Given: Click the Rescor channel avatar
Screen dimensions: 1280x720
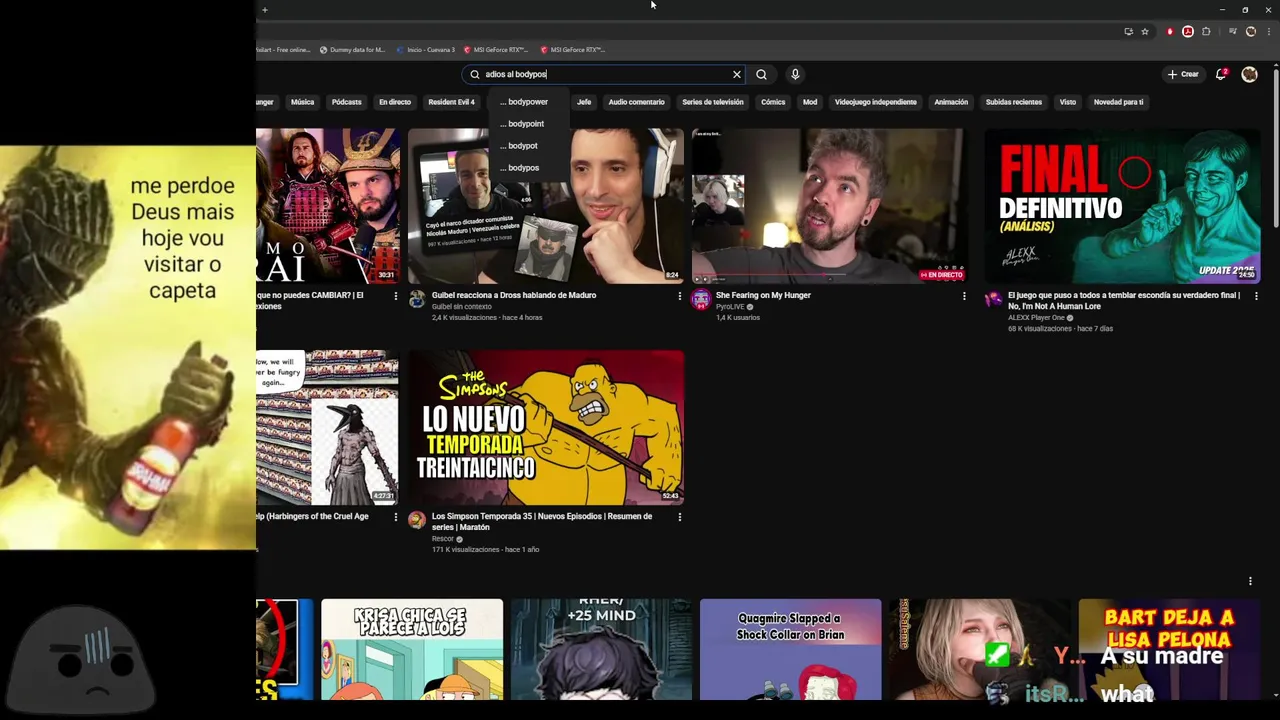Looking at the screenshot, I should pyautogui.click(x=417, y=520).
